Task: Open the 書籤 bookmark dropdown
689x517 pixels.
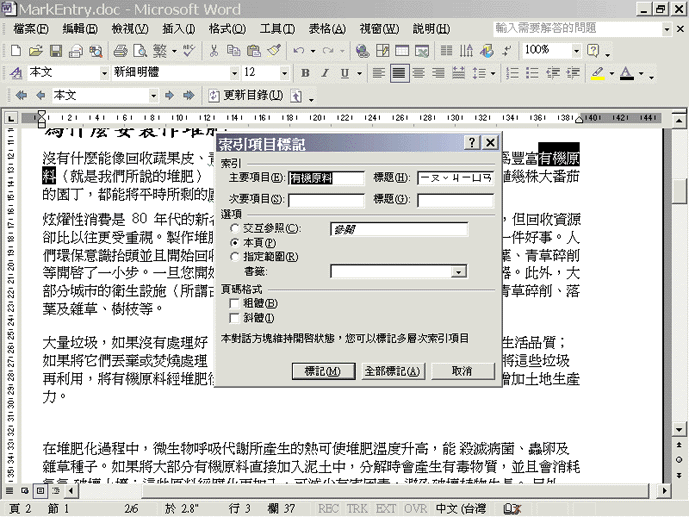Action: click(x=458, y=272)
